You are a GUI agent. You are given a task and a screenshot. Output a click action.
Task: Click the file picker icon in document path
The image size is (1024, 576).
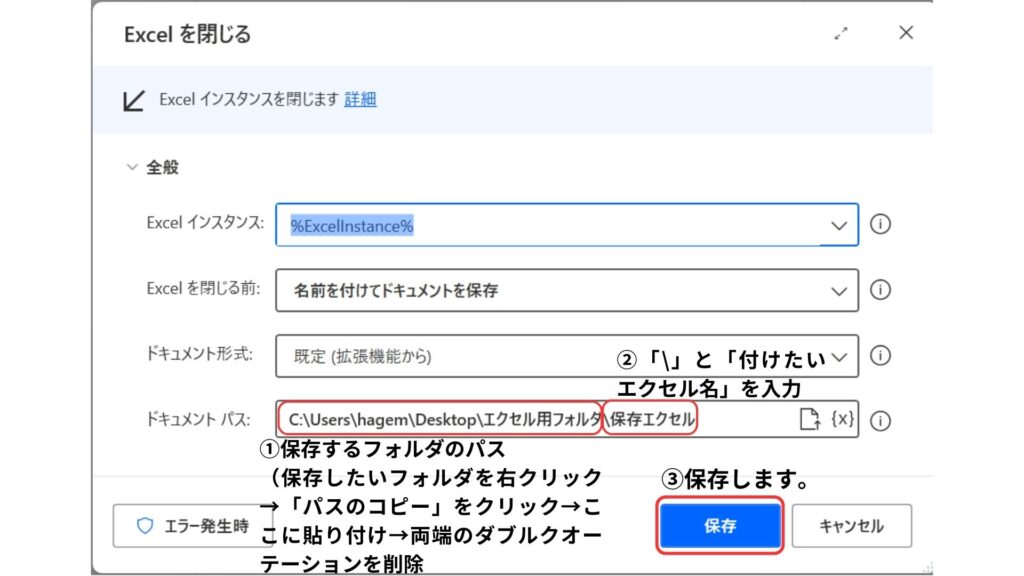pos(809,420)
